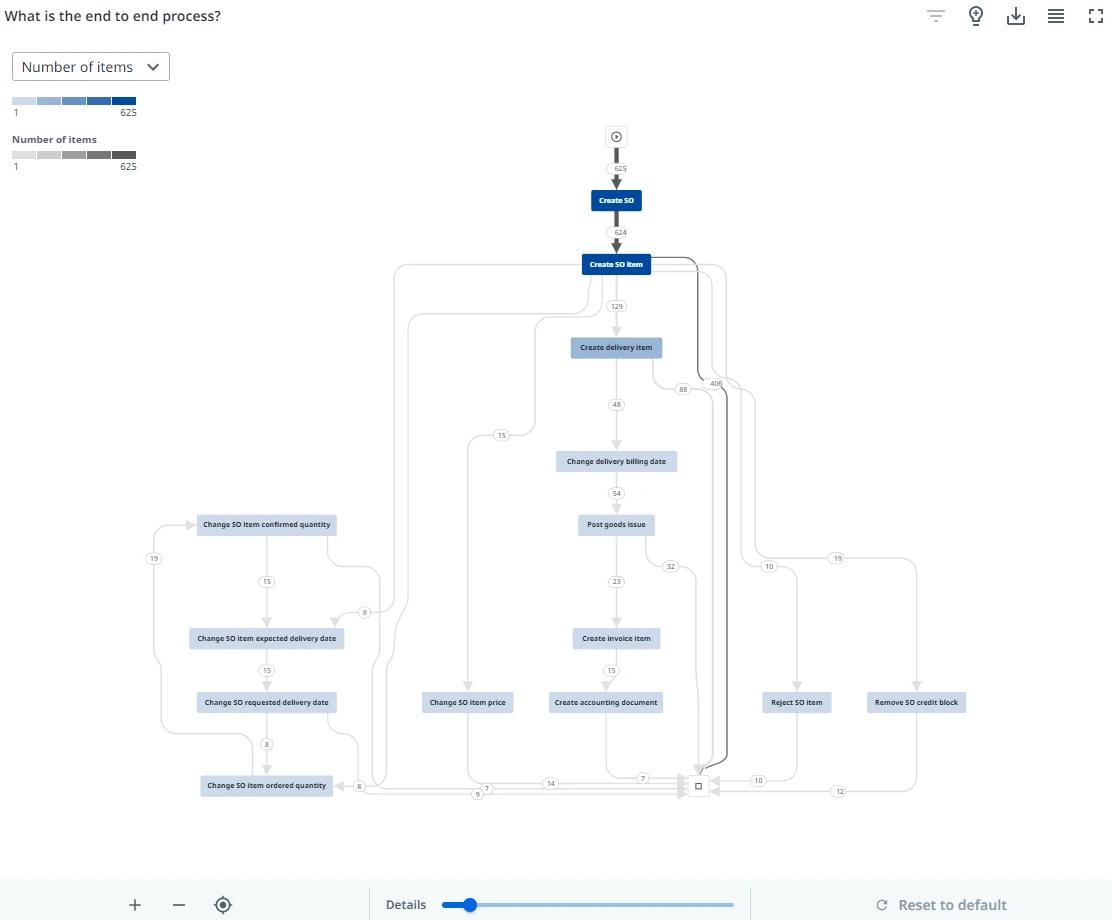The height and width of the screenshot is (920, 1112).
Task: Zoom out with the minus icon
Action: [179, 904]
